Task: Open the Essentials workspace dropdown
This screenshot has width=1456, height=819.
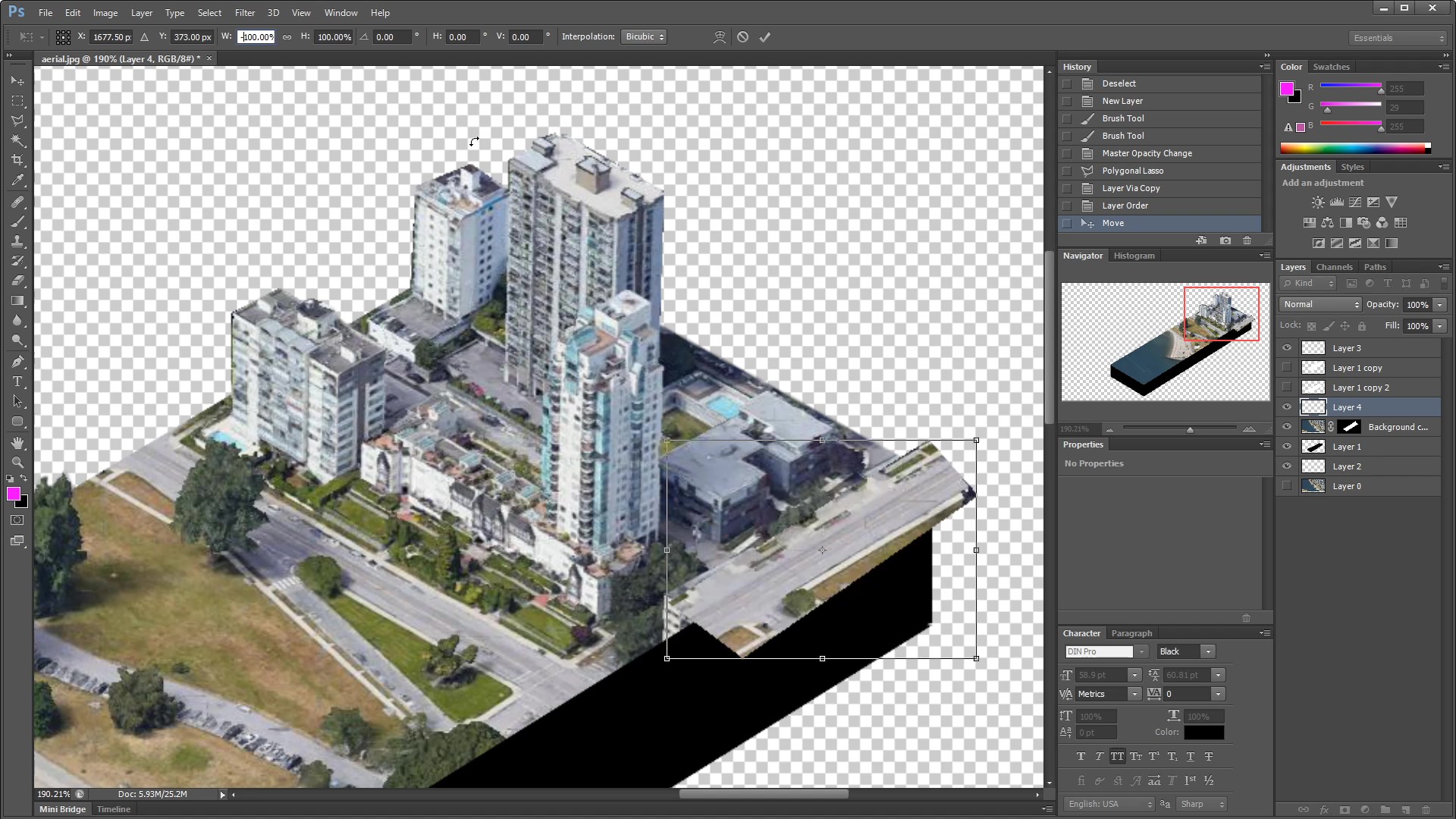Action: click(x=1398, y=38)
